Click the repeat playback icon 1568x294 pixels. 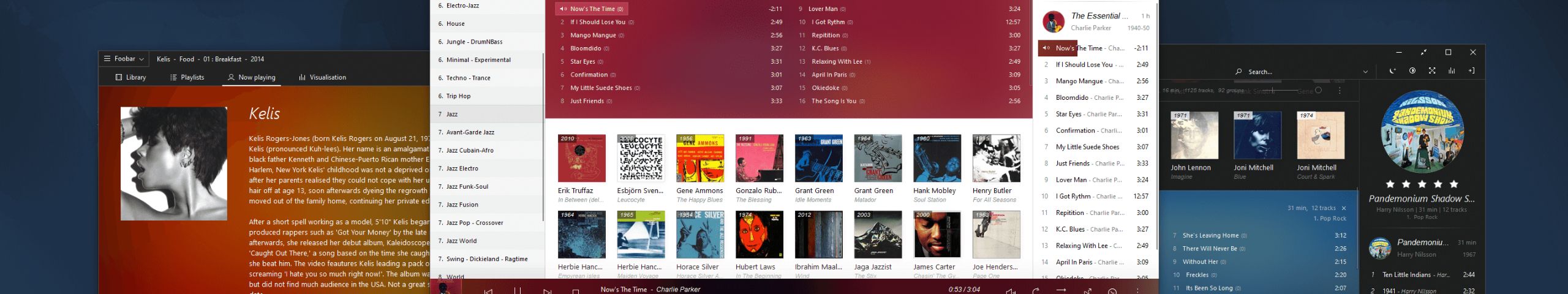point(1036,290)
